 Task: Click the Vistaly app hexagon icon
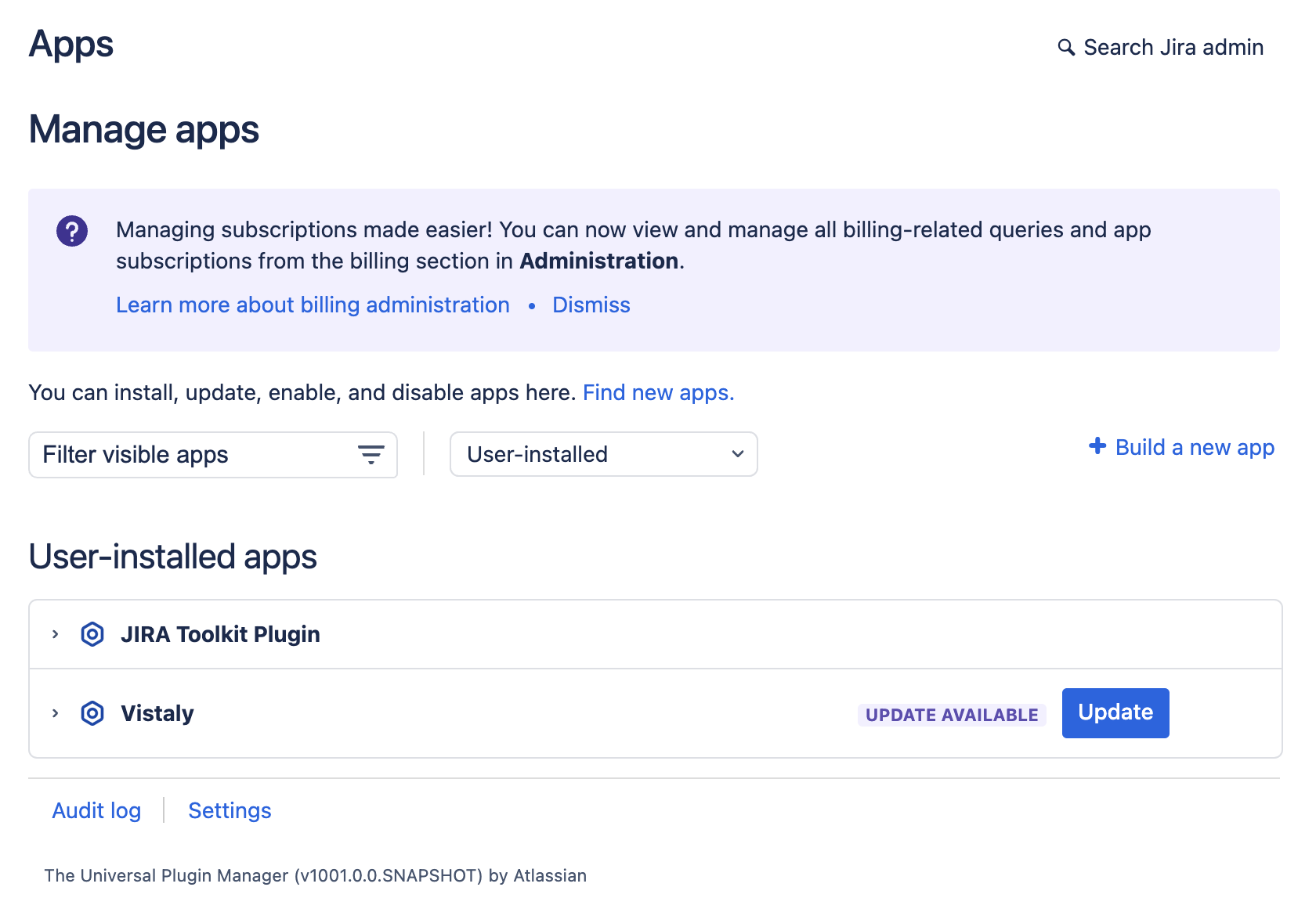click(92, 713)
